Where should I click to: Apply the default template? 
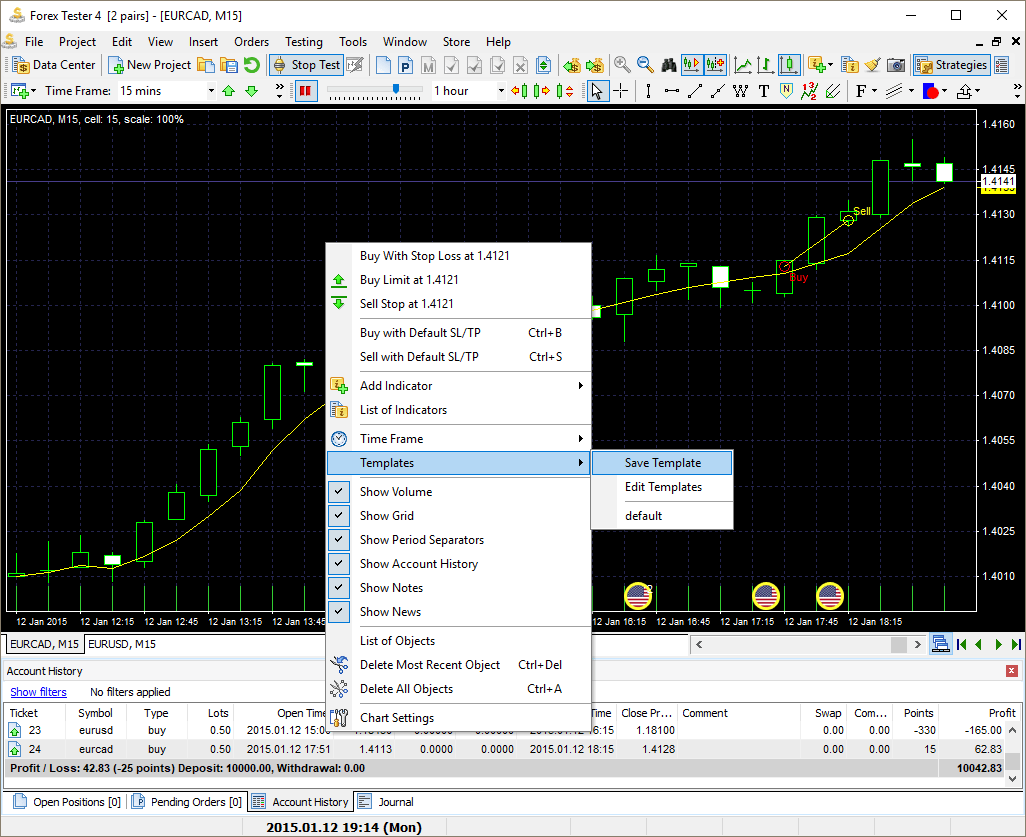[662, 516]
